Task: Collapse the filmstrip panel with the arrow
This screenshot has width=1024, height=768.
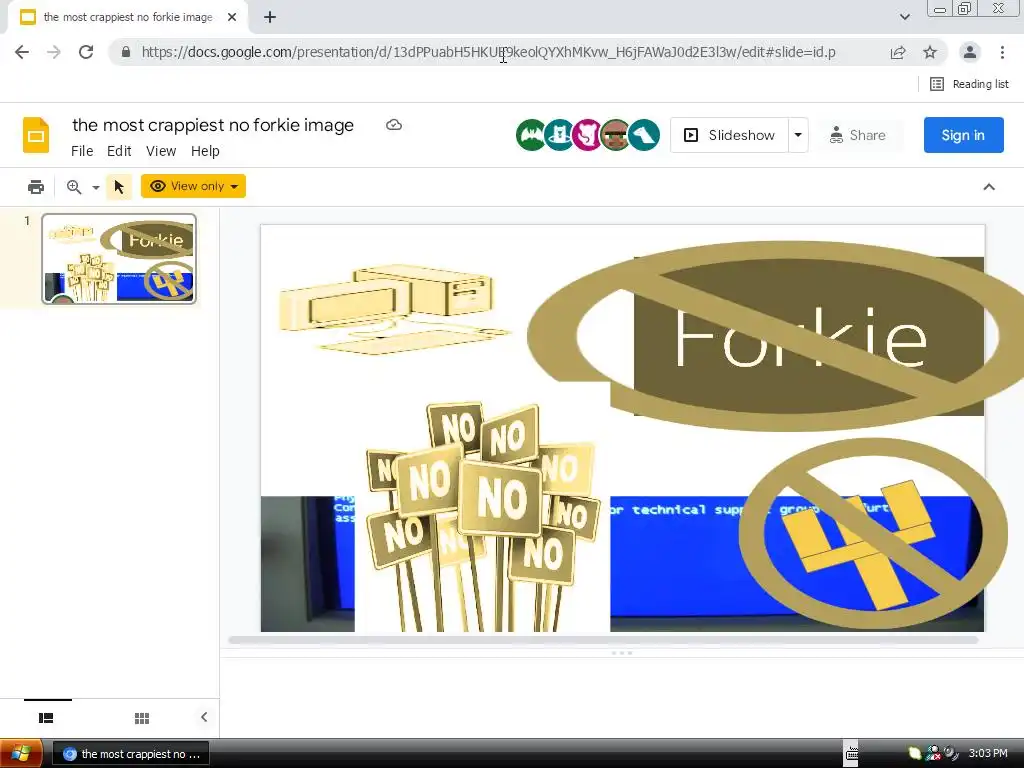Action: pos(204,717)
